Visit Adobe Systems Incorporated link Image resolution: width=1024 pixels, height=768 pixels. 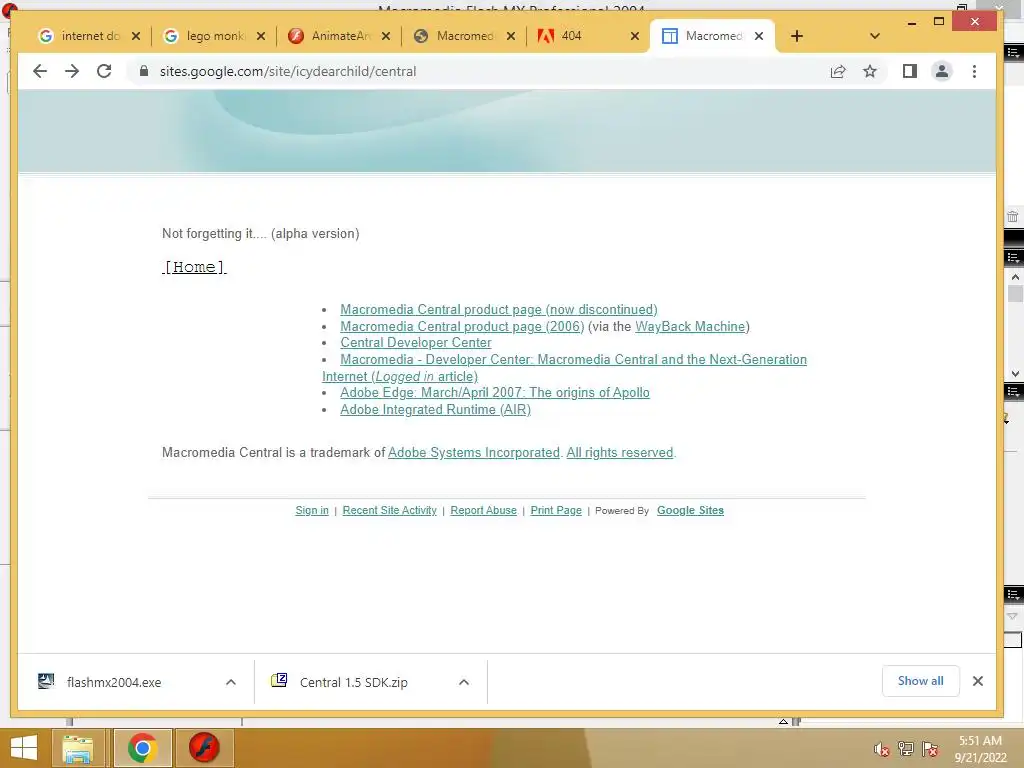[474, 453]
